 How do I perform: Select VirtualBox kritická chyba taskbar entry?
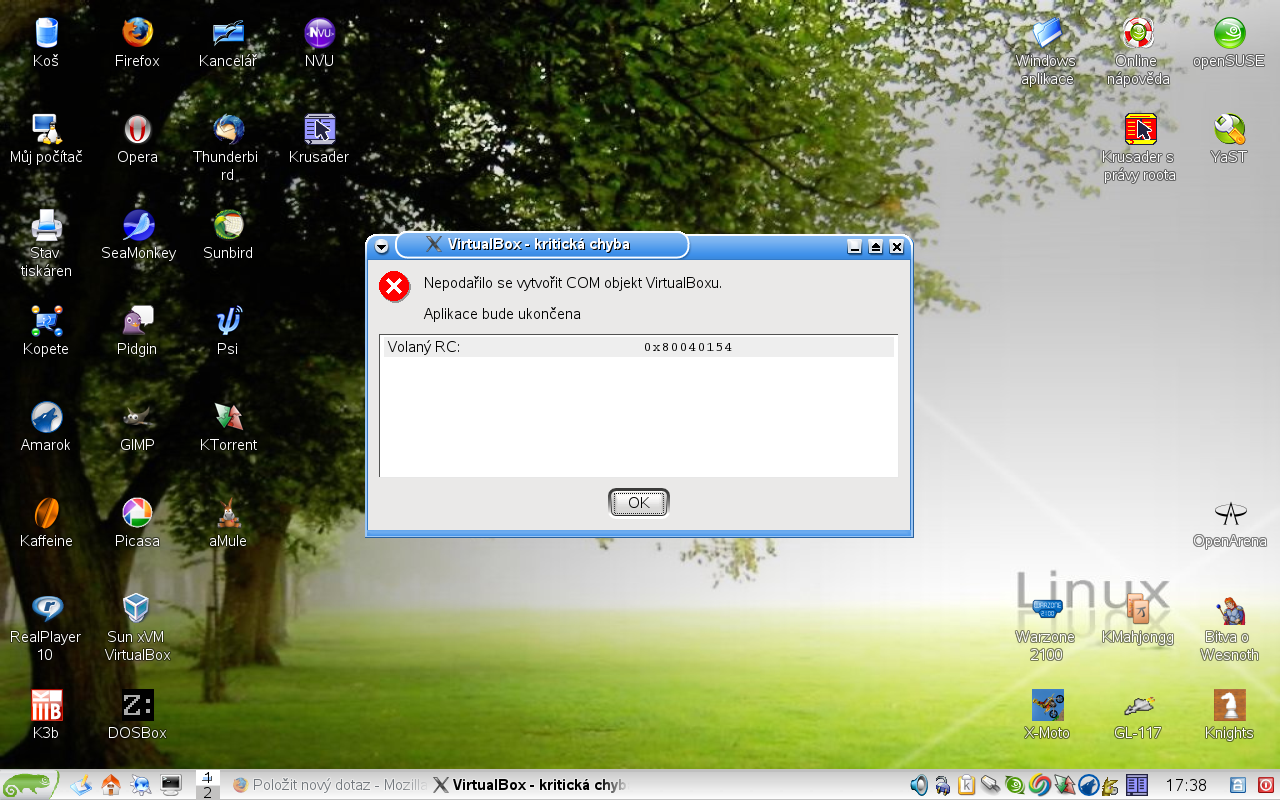click(529, 785)
